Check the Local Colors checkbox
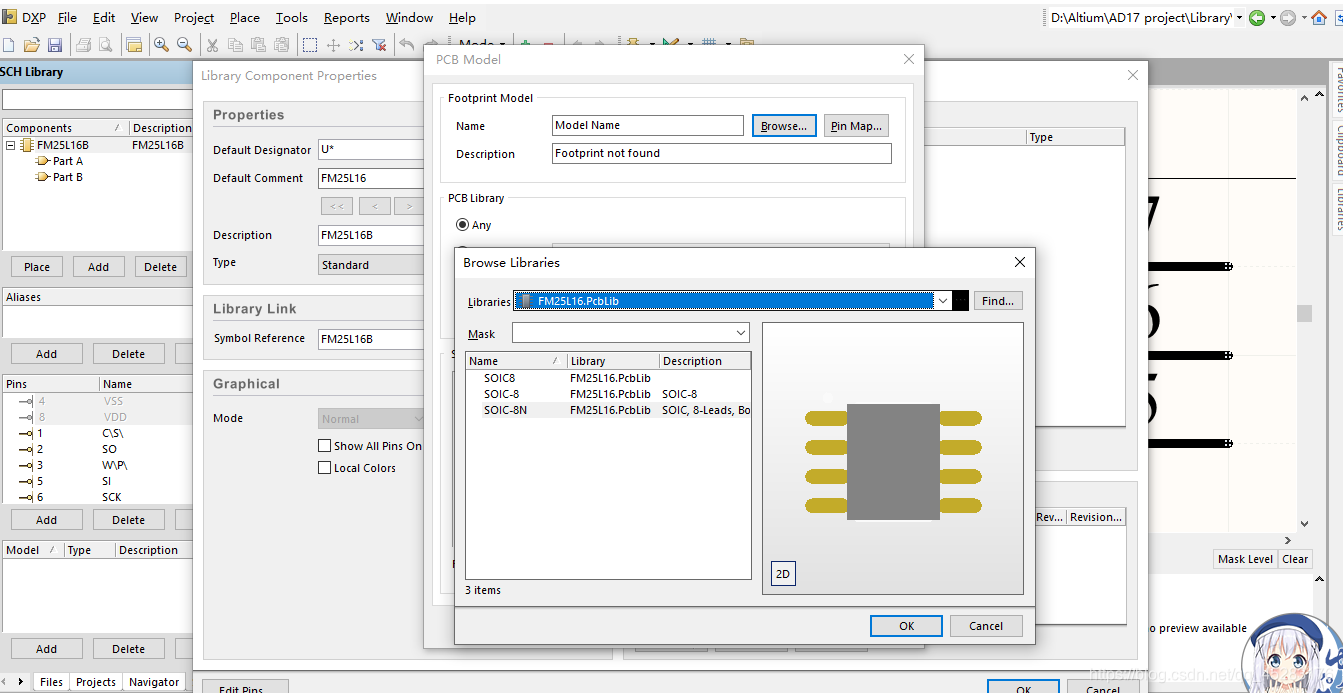This screenshot has width=1343, height=693. click(x=324, y=468)
